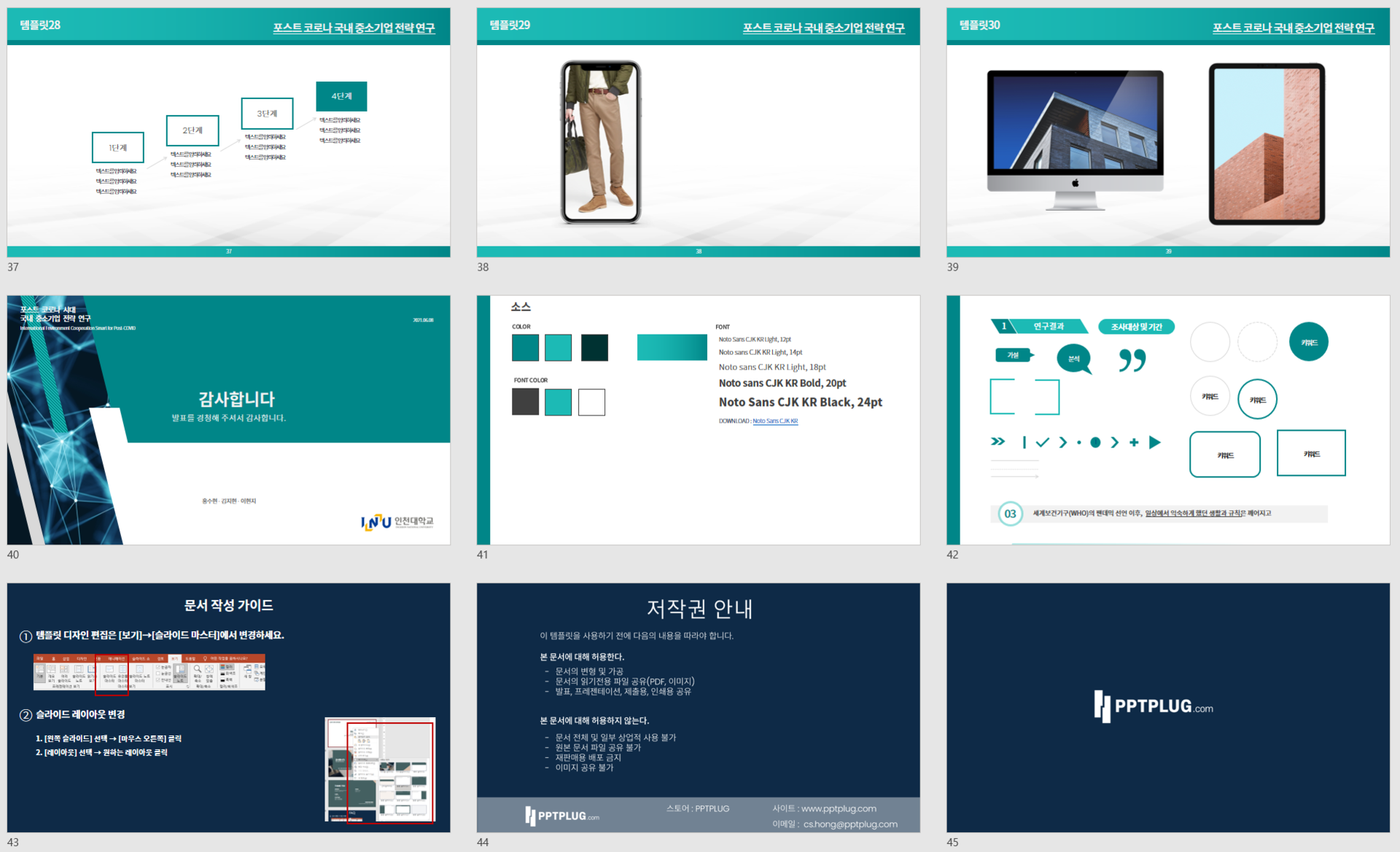This screenshot has height=852, width=1400.
Task: Click the solid play triangle icon
Action: pos(1155,442)
